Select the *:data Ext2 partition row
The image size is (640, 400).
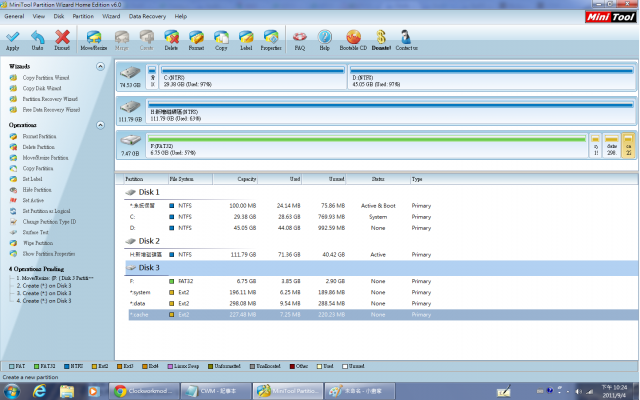pyautogui.click(x=383, y=303)
